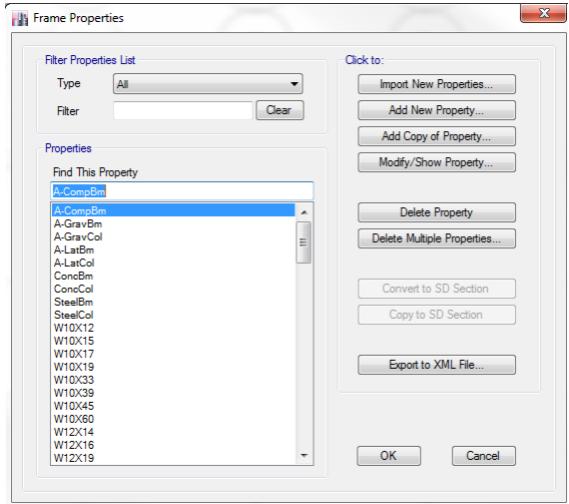Open Import New Properties dialog
This screenshot has width=569, height=504.
pos(437,84)
